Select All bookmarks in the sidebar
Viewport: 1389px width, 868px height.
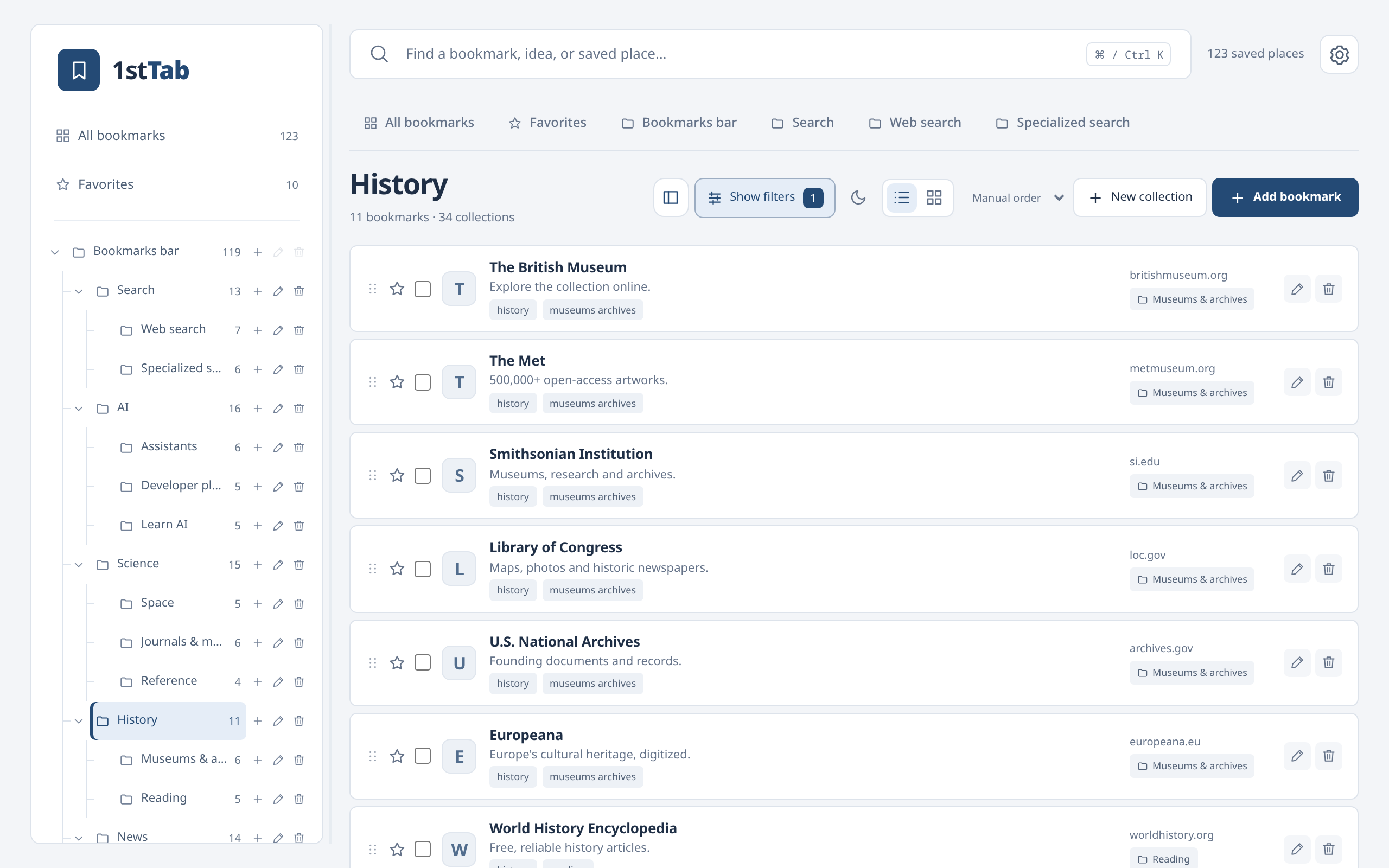177,136
